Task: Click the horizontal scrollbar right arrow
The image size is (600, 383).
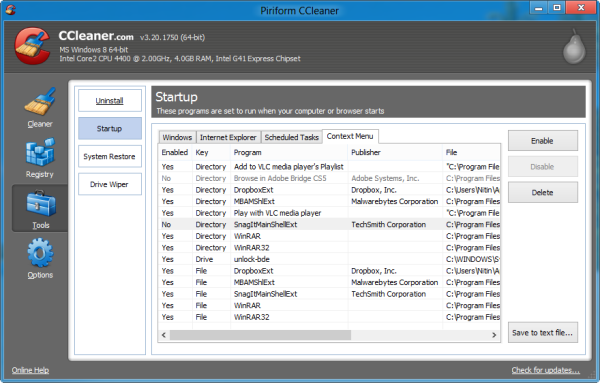Action: (x=494, y=335)
